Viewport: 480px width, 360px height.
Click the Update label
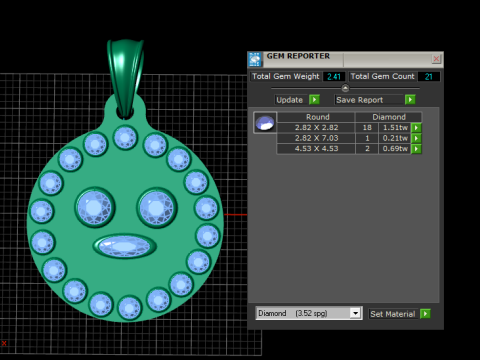coord(289,100)
